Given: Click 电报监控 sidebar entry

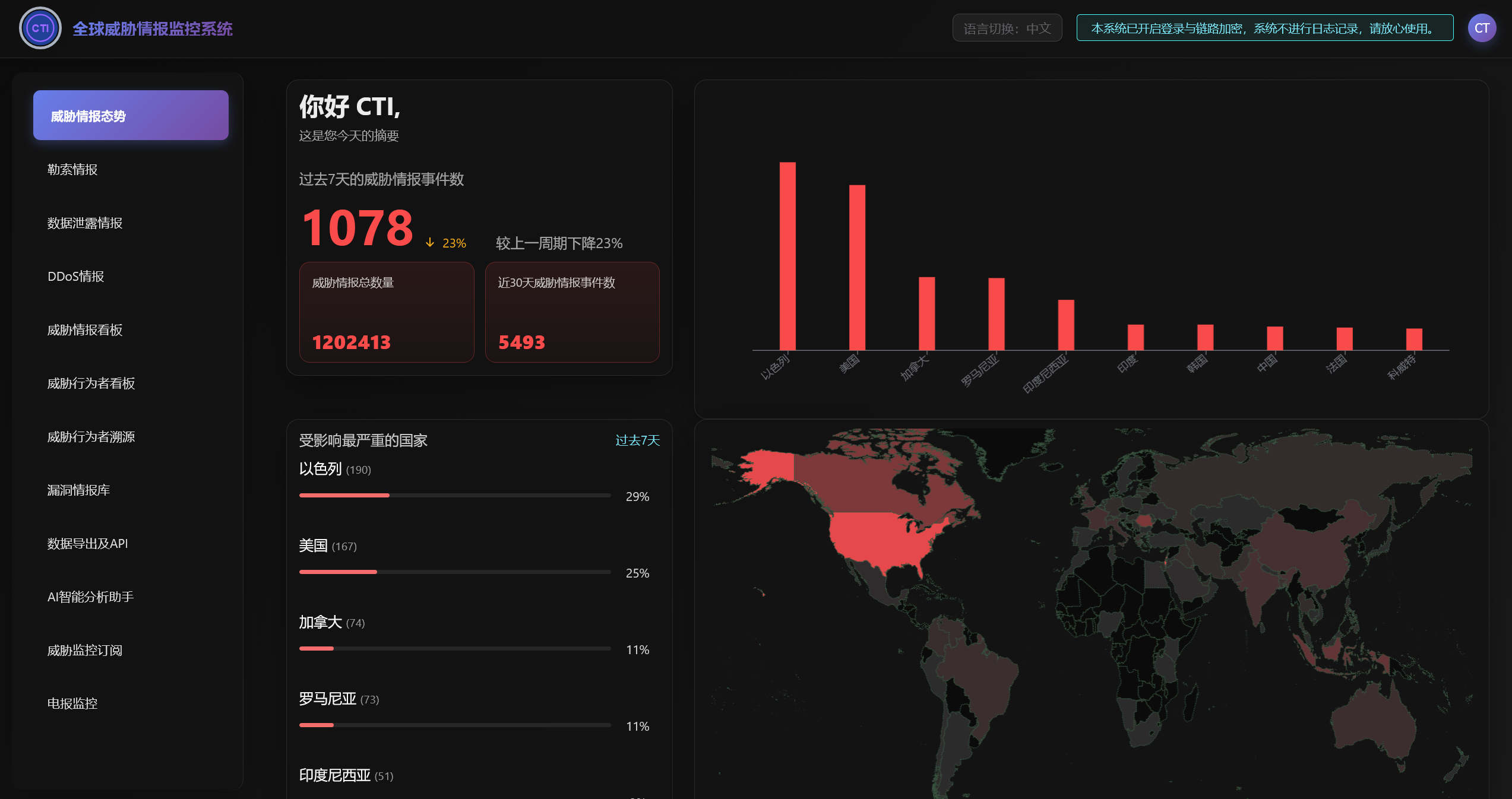Looking at the screenshot, I should [72, 704].
